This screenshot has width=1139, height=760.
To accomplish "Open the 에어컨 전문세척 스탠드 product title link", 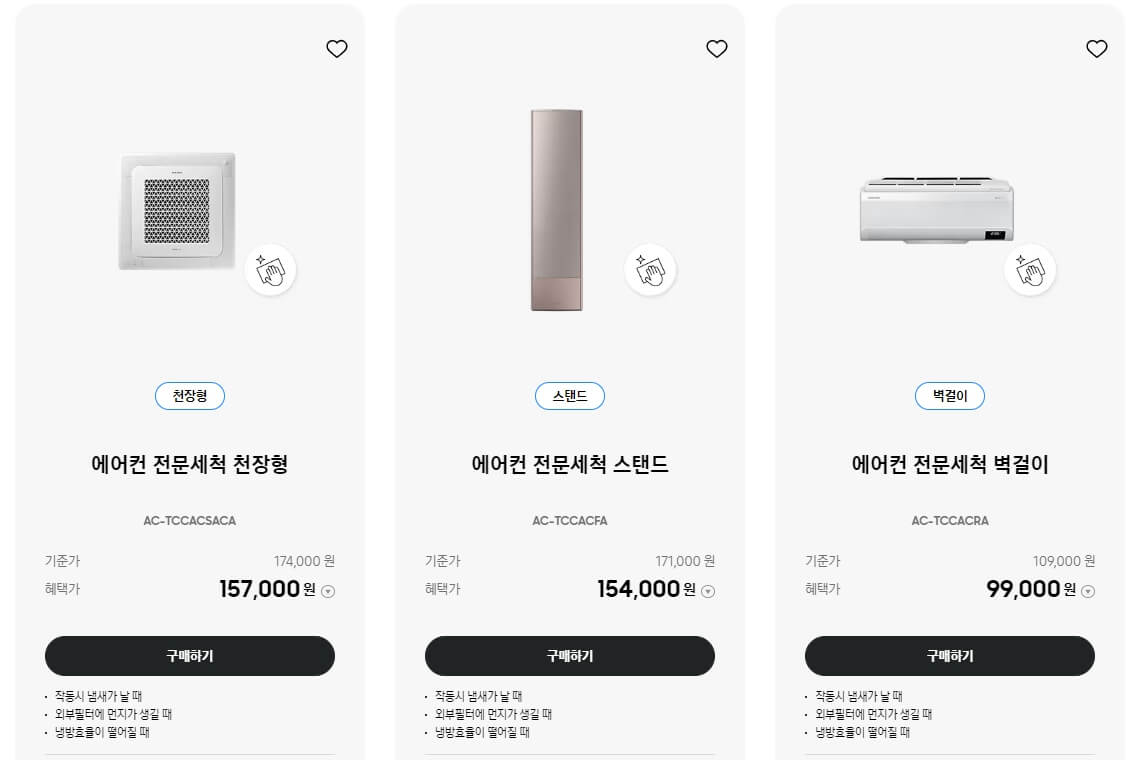I will [569, 465].
